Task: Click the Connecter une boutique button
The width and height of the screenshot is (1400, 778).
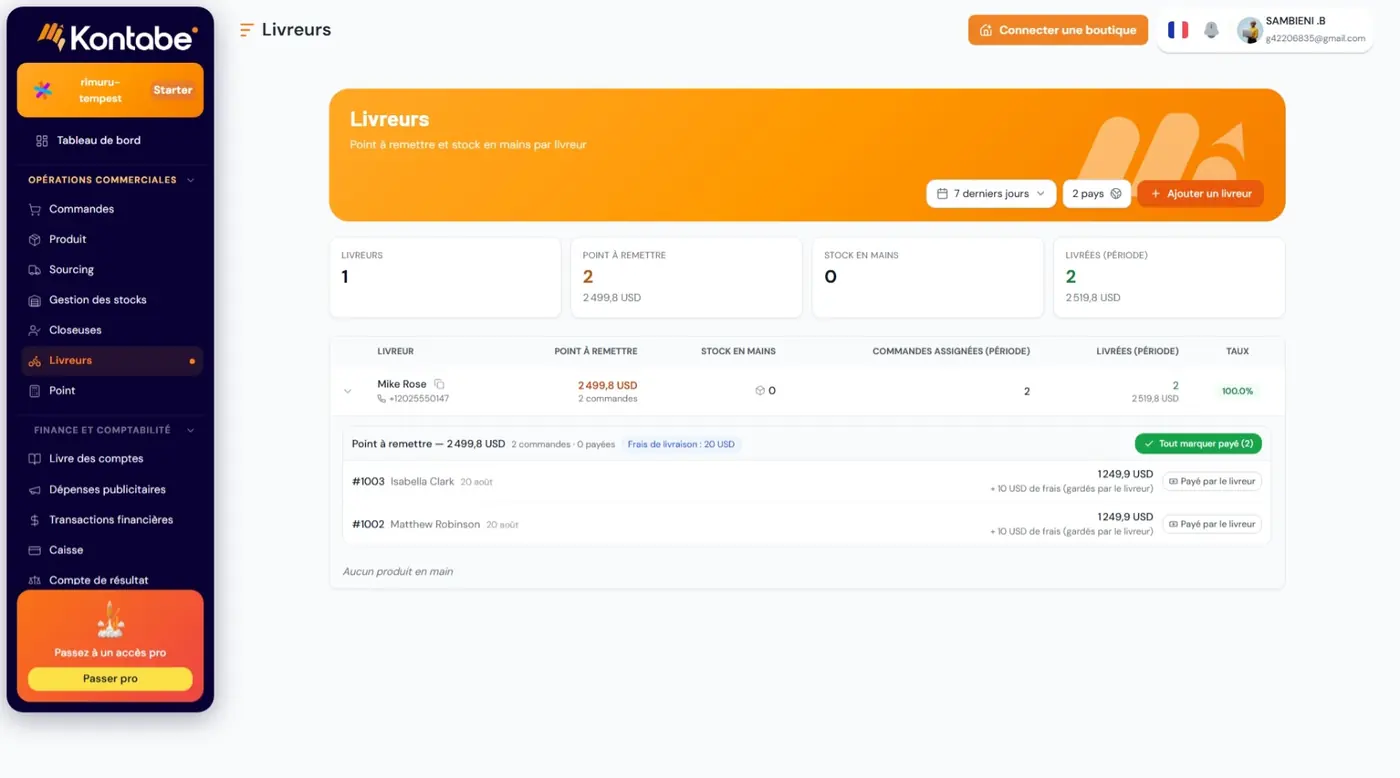Action: click(x=1058, y=30)
